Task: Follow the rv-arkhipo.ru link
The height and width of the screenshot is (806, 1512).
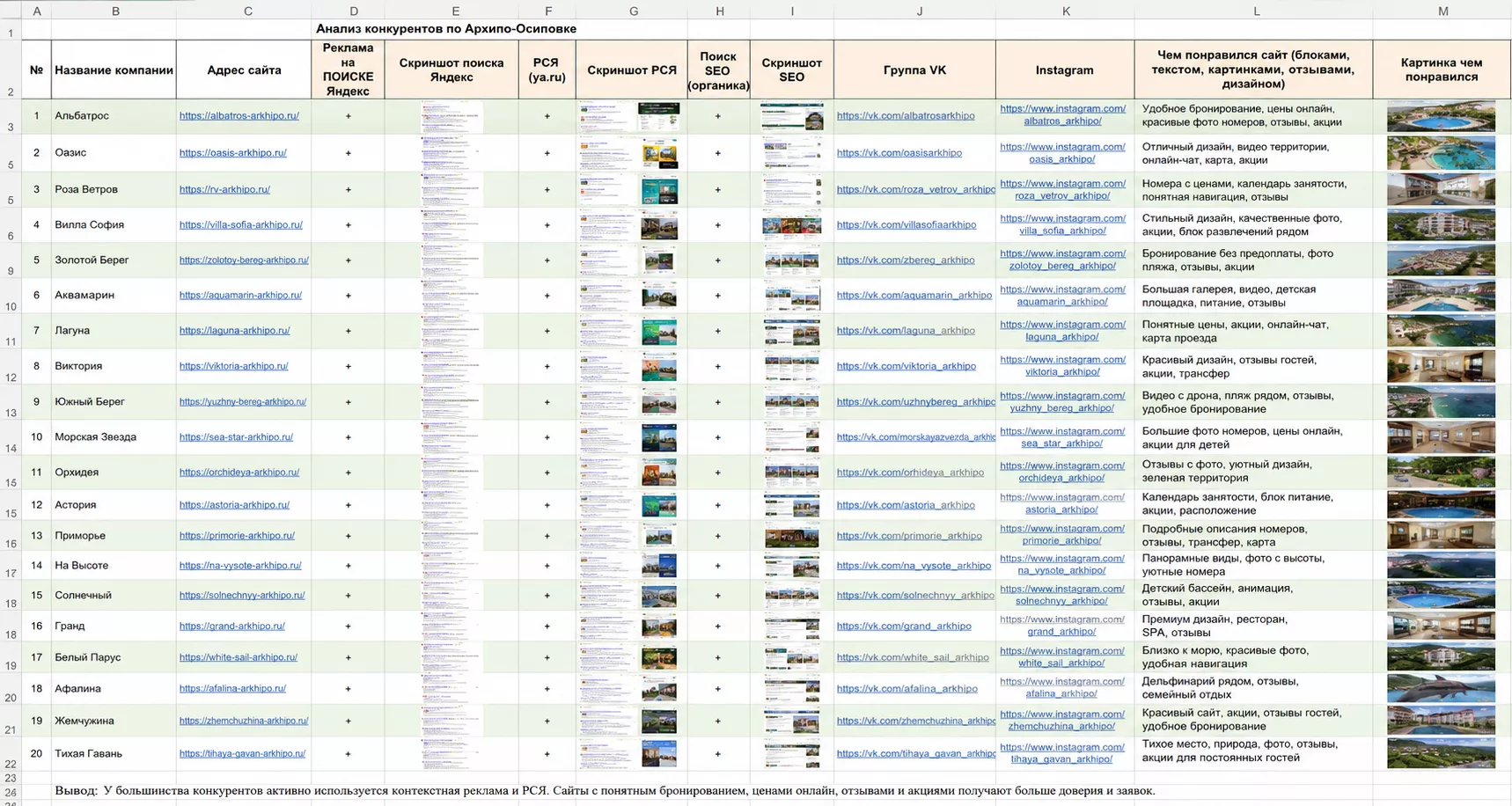Action: [x=224, y=189]
